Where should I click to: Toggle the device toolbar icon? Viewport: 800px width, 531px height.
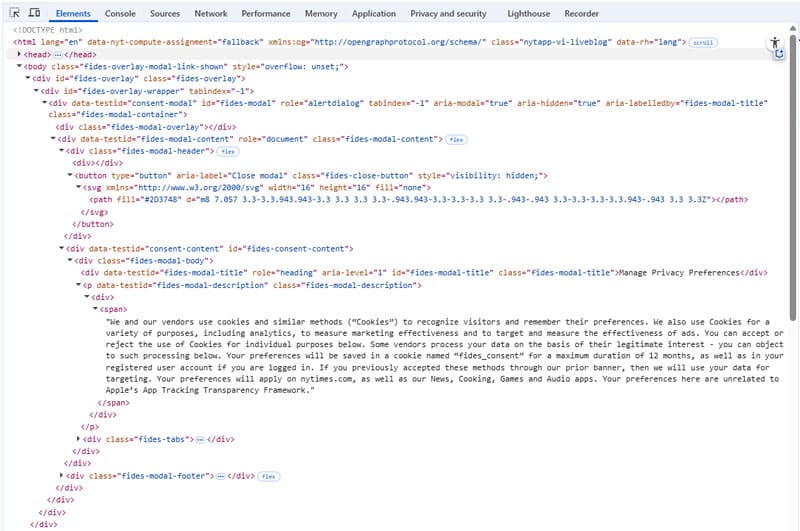pyautogui.click(x=34, y=13)
